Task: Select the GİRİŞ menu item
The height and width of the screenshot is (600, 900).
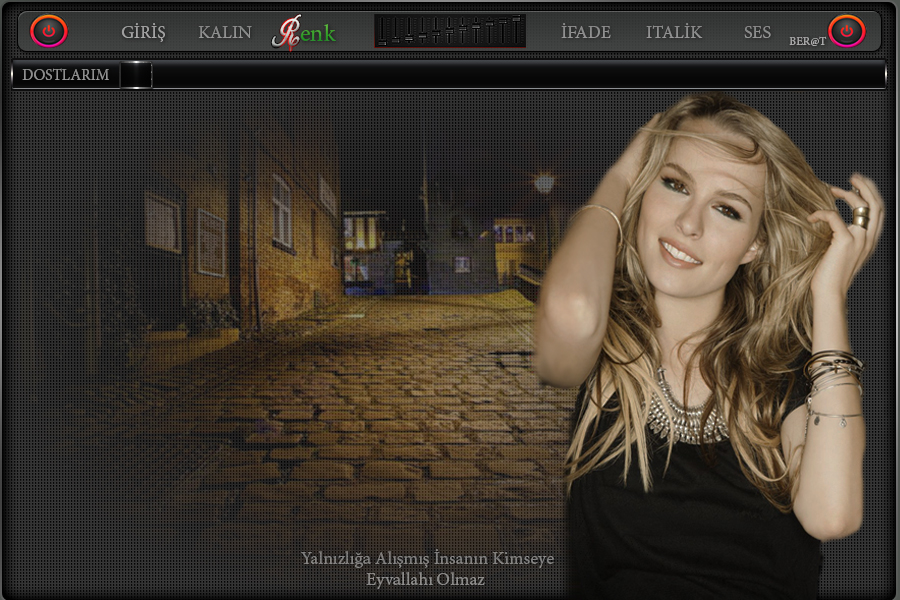Action: tap(143, 32)
